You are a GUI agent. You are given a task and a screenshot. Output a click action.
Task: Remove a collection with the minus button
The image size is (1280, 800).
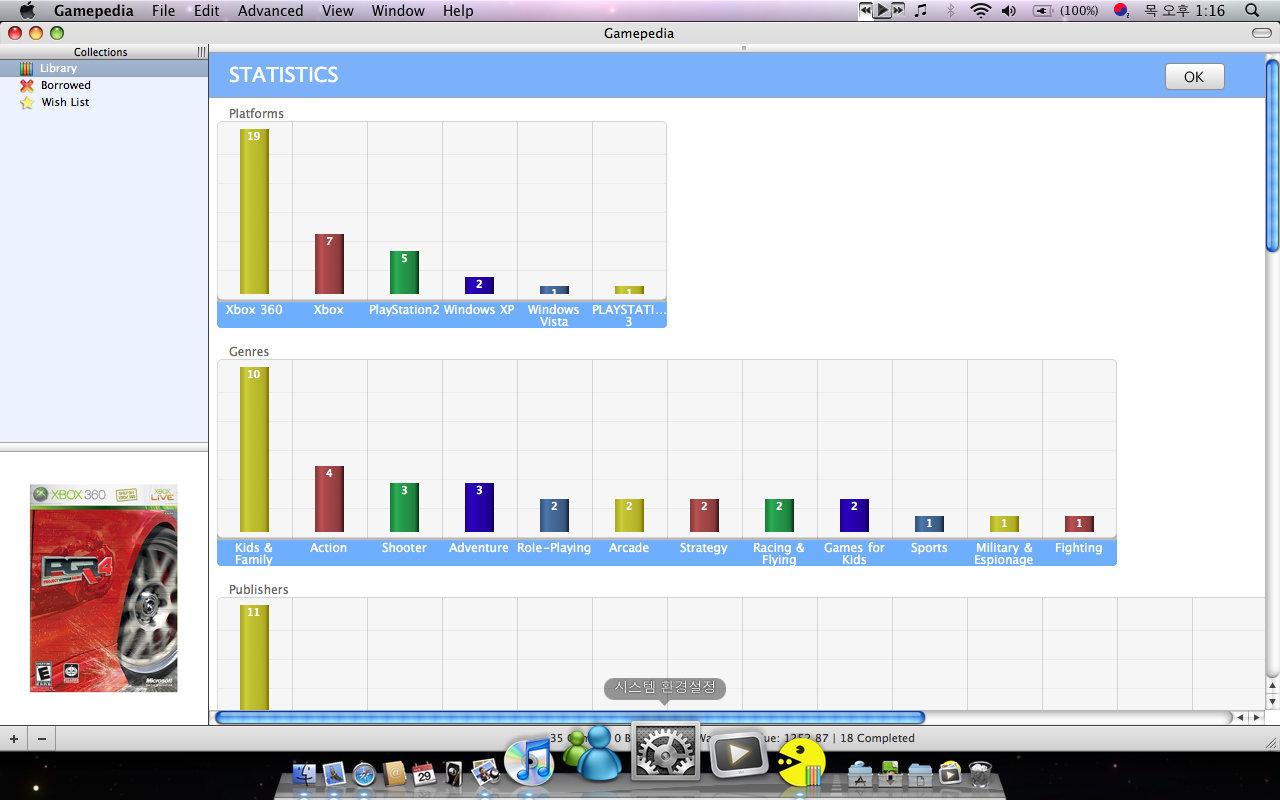(42, 739)
